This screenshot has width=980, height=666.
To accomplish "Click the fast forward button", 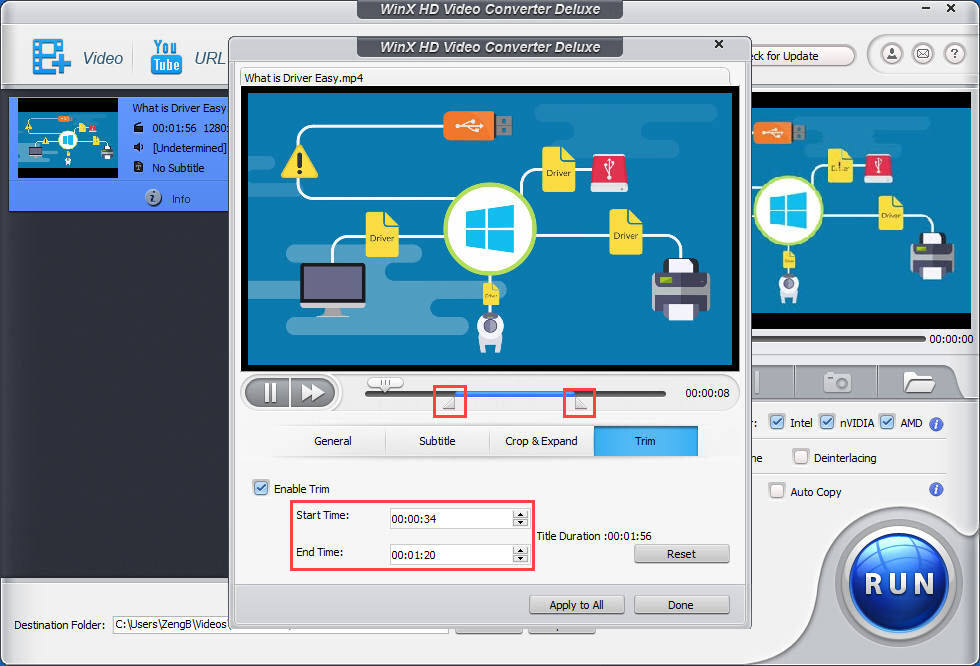I will click(312, 392).
